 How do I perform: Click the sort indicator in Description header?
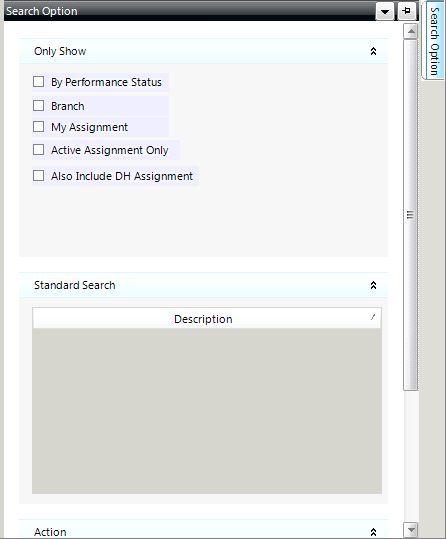point(373,317)
